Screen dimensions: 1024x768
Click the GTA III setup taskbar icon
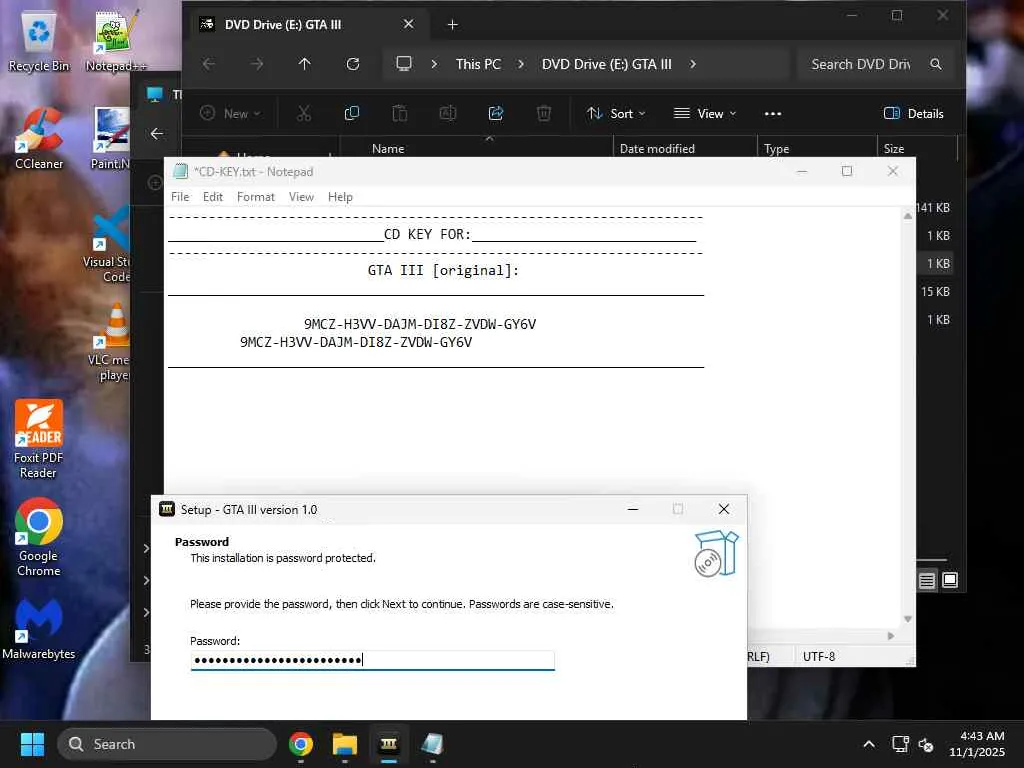click(x=389, y=744)
